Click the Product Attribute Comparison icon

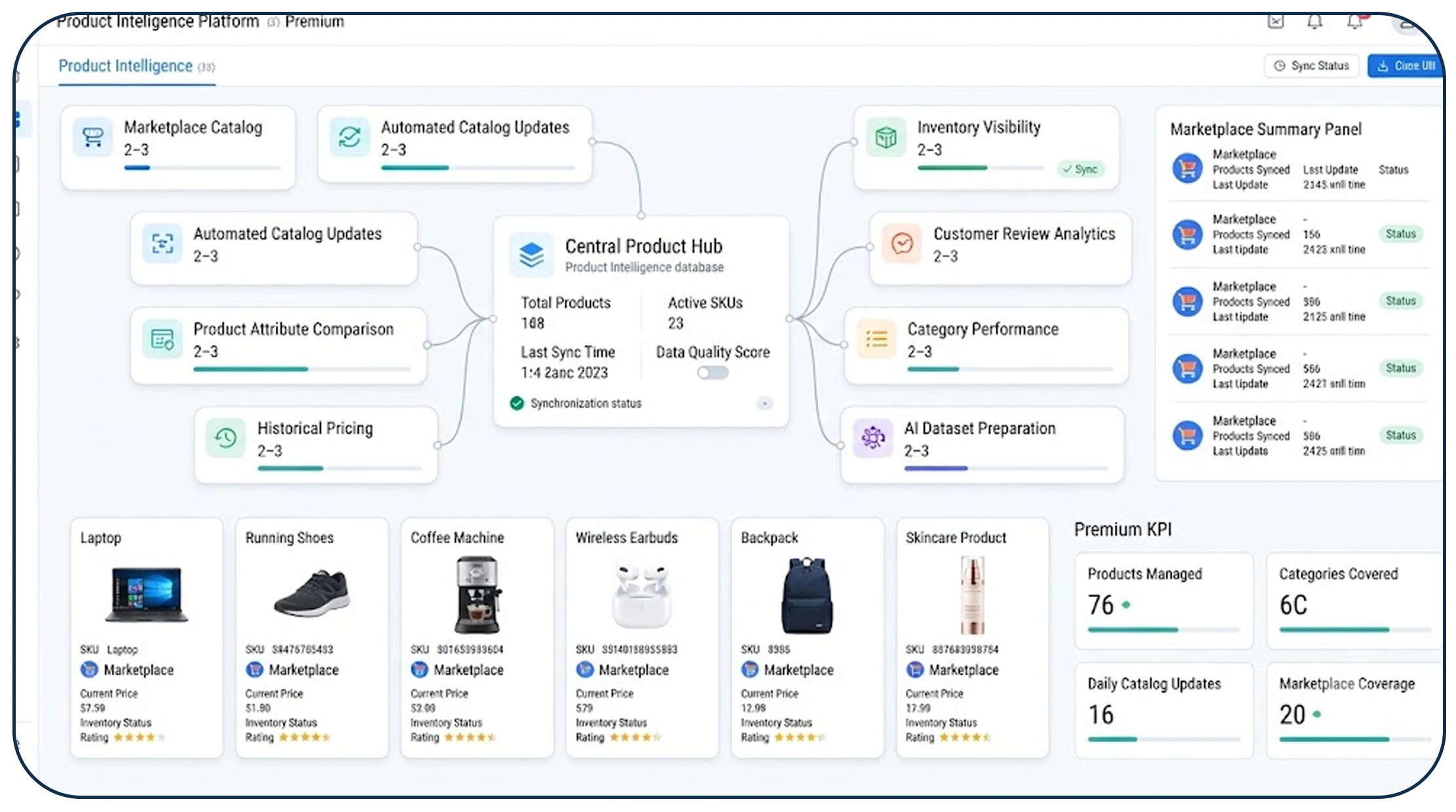tap(162, 339)
